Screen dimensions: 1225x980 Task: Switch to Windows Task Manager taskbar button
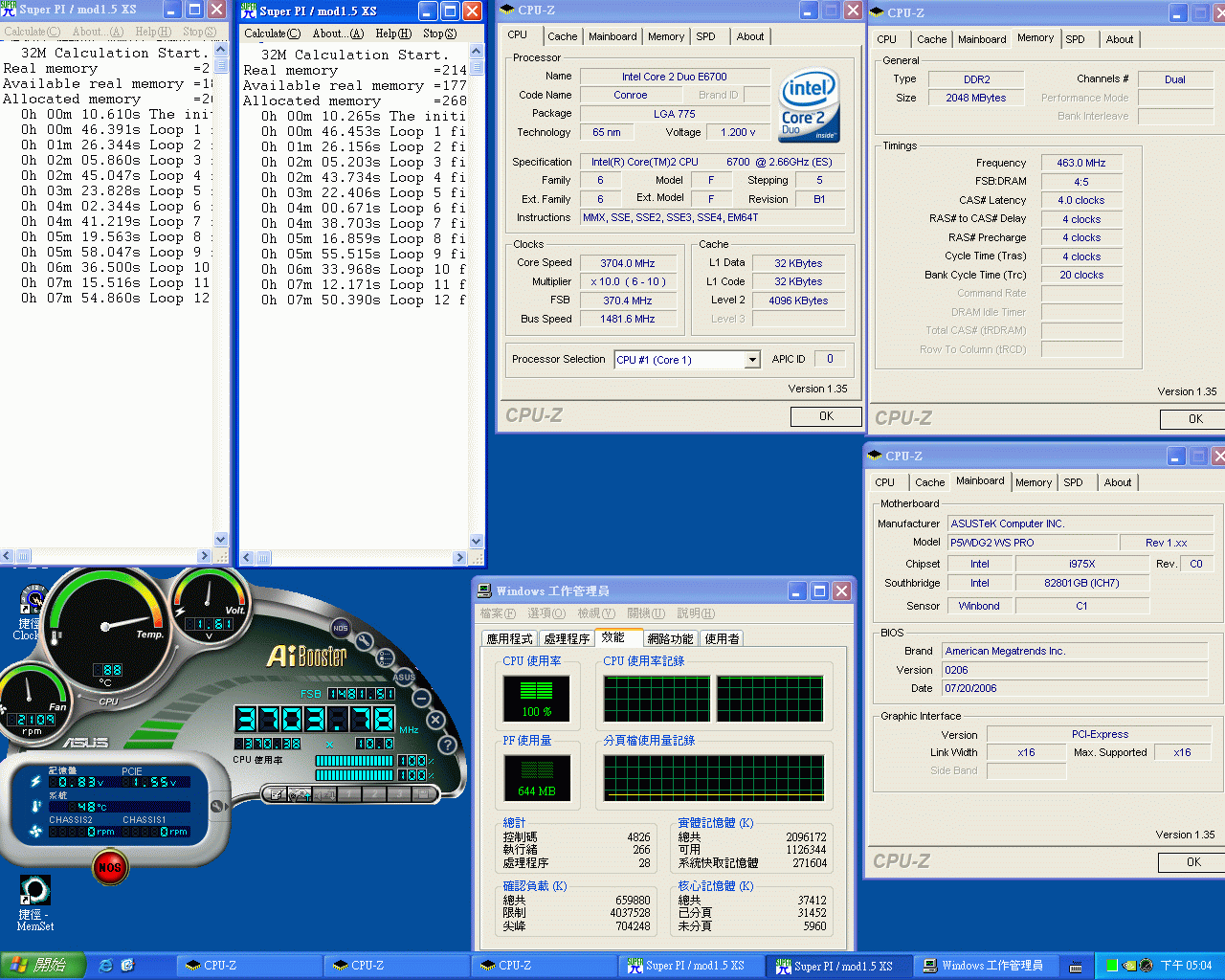click(x=986, y=966)
